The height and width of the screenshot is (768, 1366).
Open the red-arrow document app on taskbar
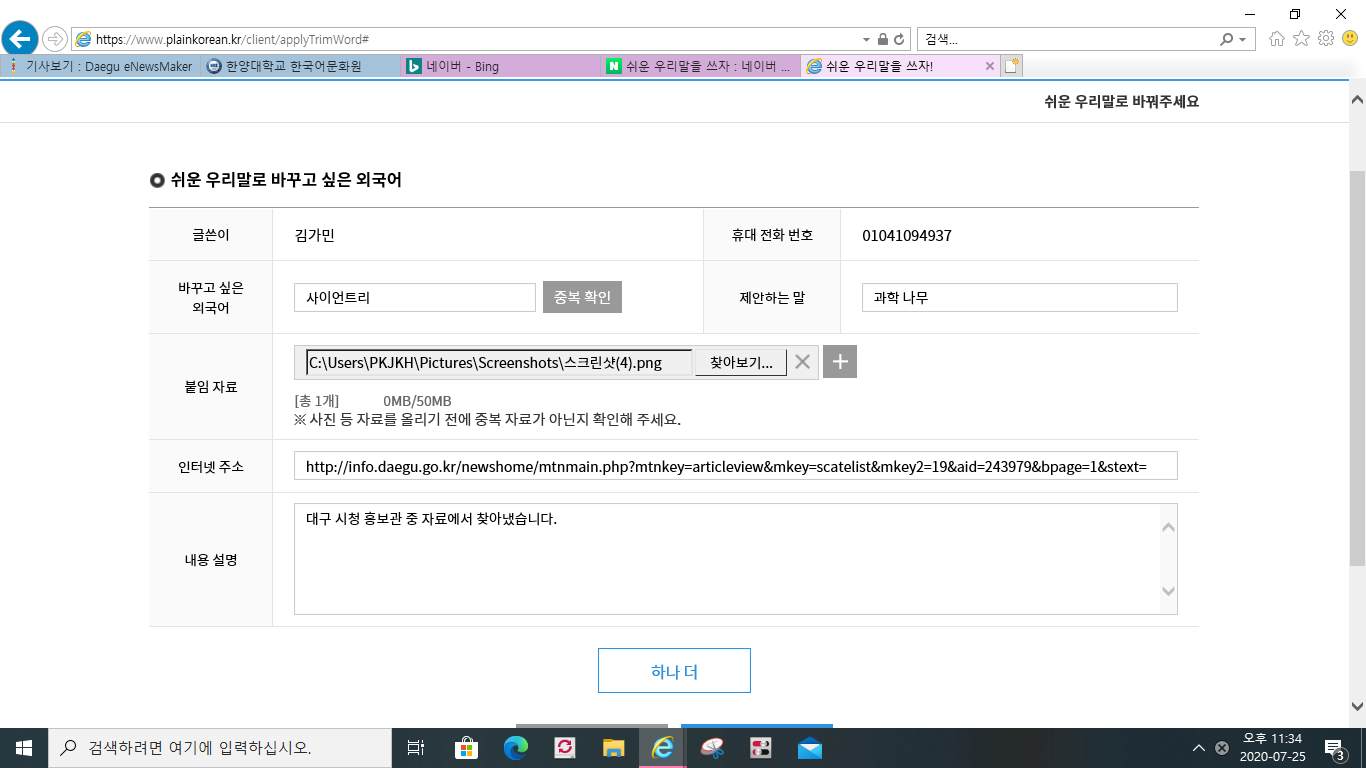pyautogui.click(x=564, y=748)
